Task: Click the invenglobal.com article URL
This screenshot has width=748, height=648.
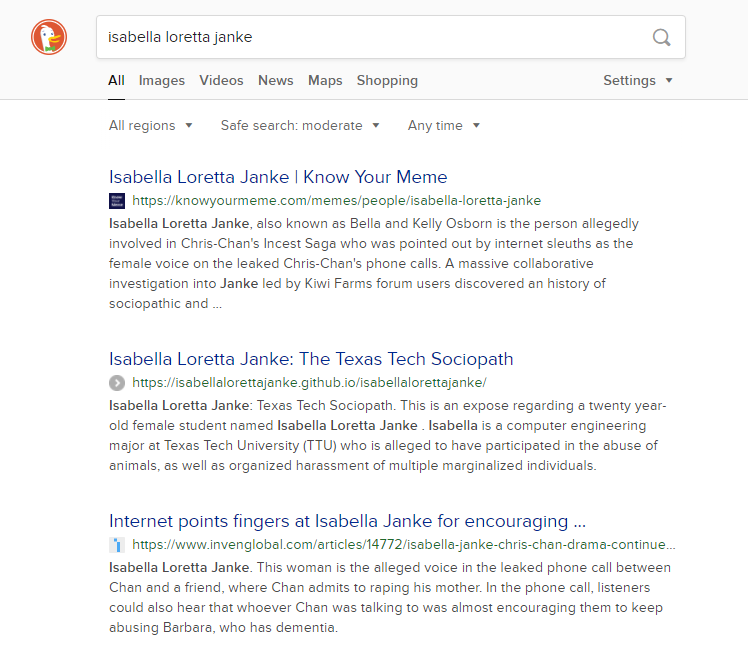Action: click(404, 545)
